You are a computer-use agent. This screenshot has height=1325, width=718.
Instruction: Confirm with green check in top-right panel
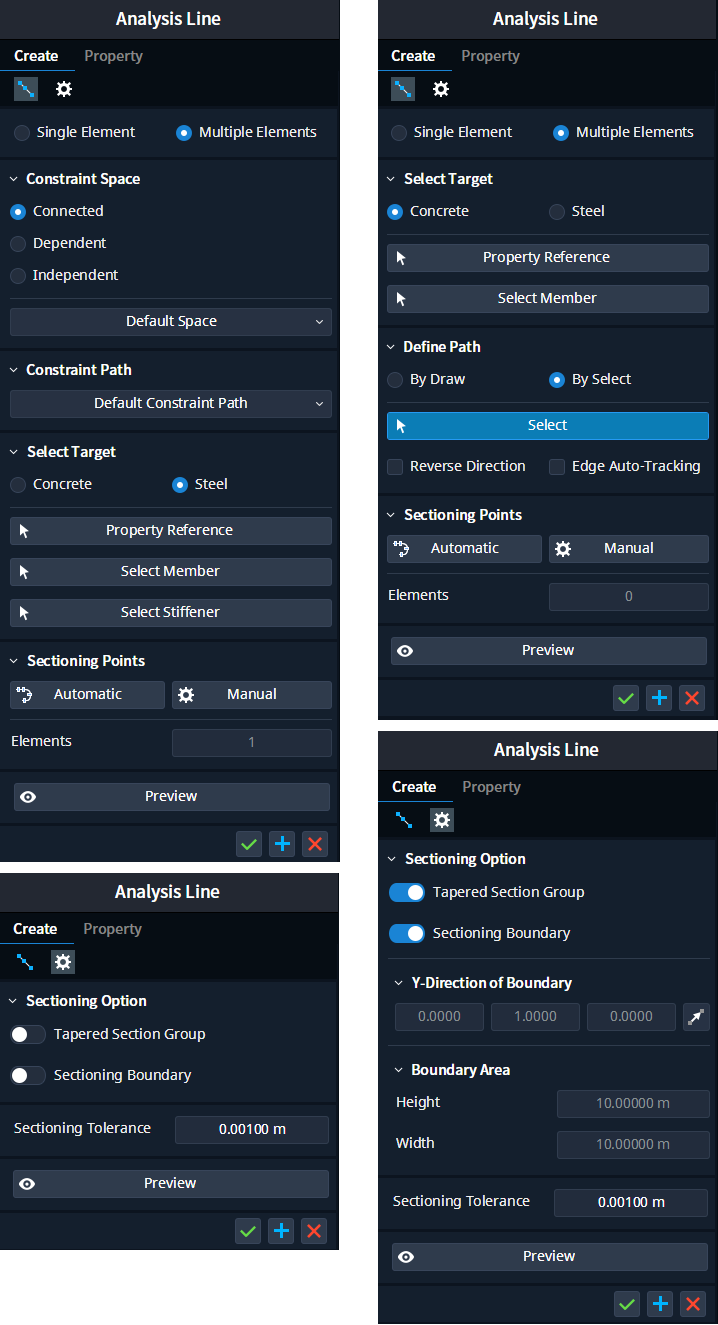tap(626, 698)
